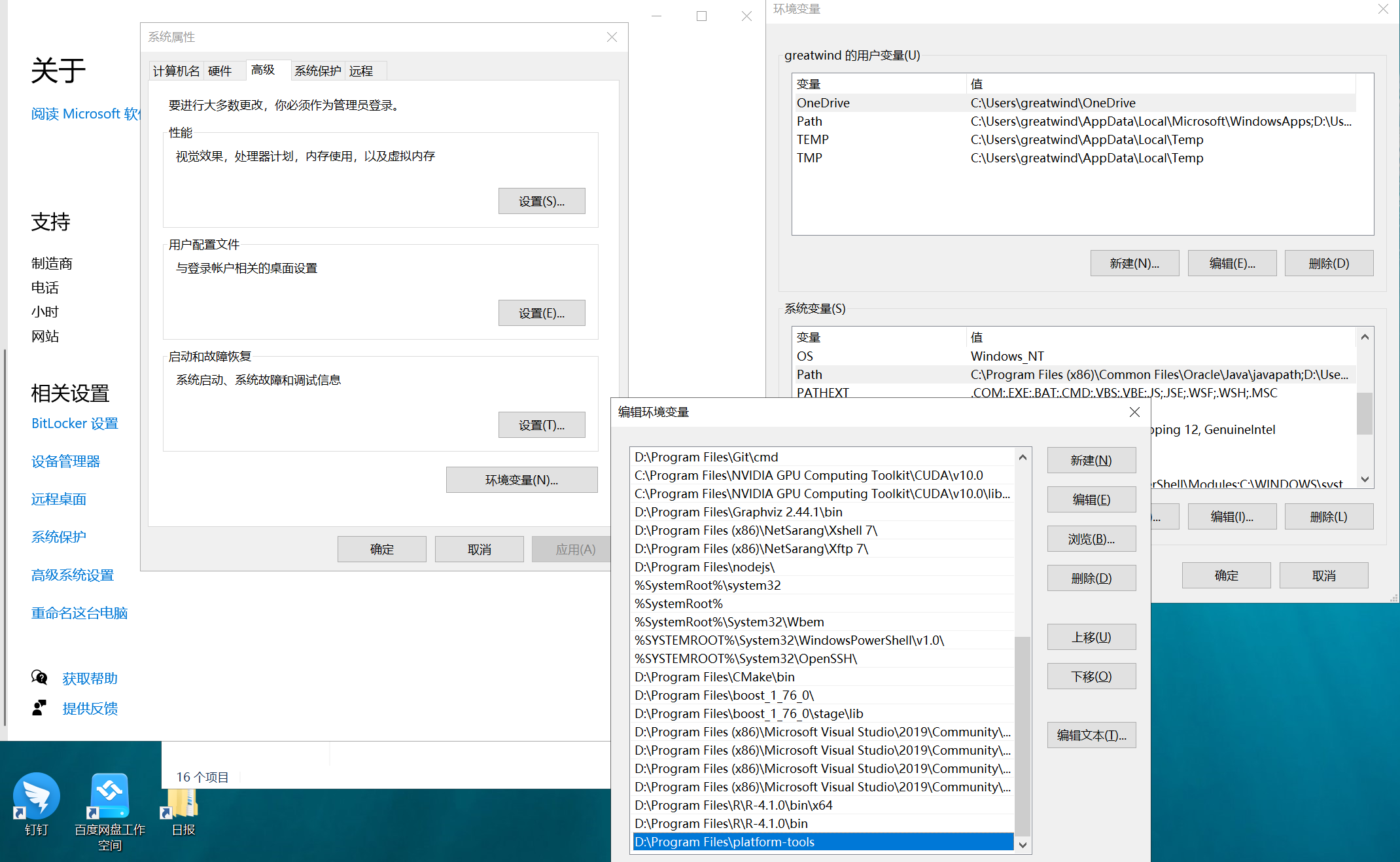Screen dimensions: 1400x862
Task: Click 新建(N) in the 编辑环境变量 dialog
Action: point(1091,460)
